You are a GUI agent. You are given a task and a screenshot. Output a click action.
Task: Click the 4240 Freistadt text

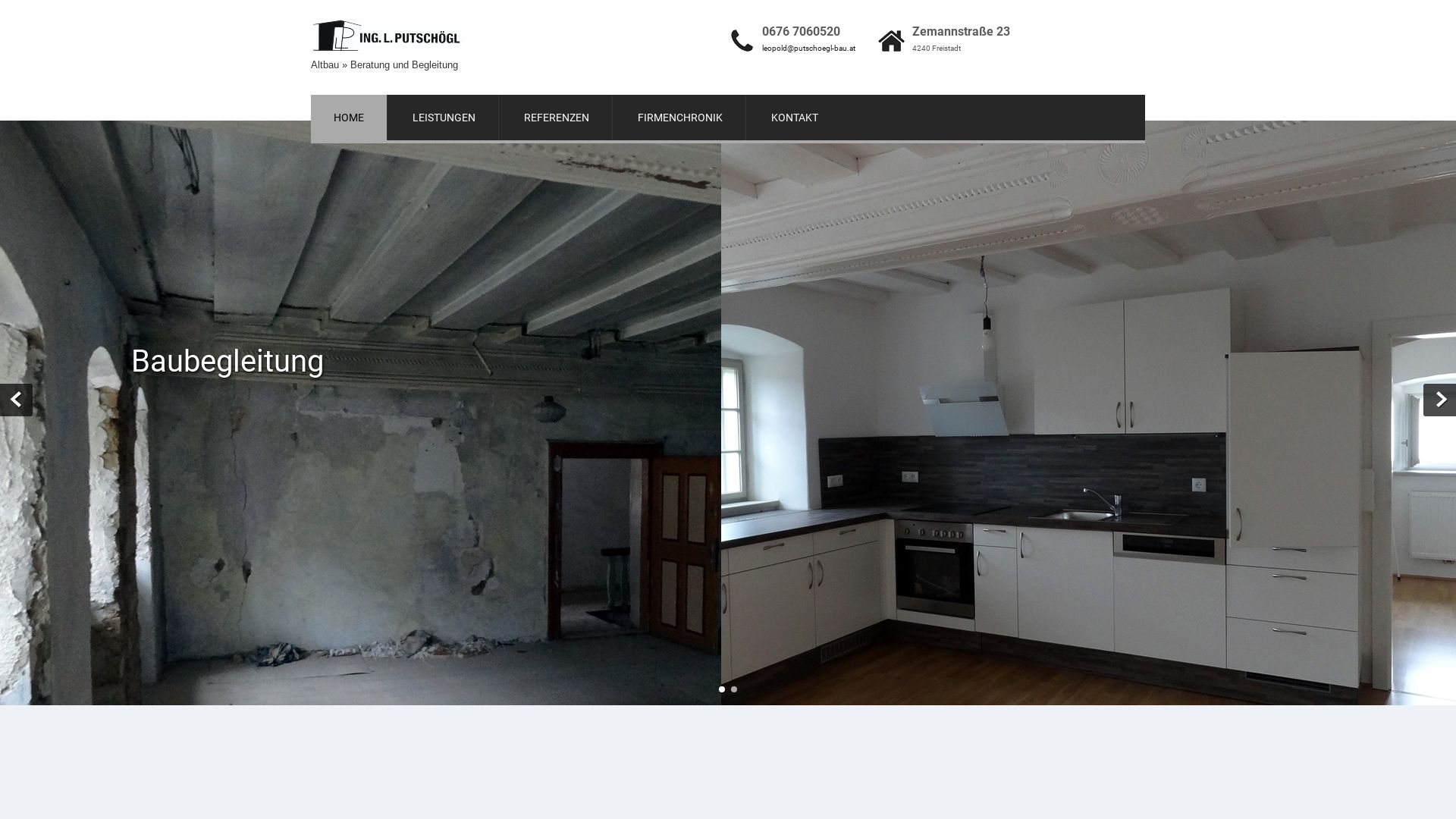point(937,49)
